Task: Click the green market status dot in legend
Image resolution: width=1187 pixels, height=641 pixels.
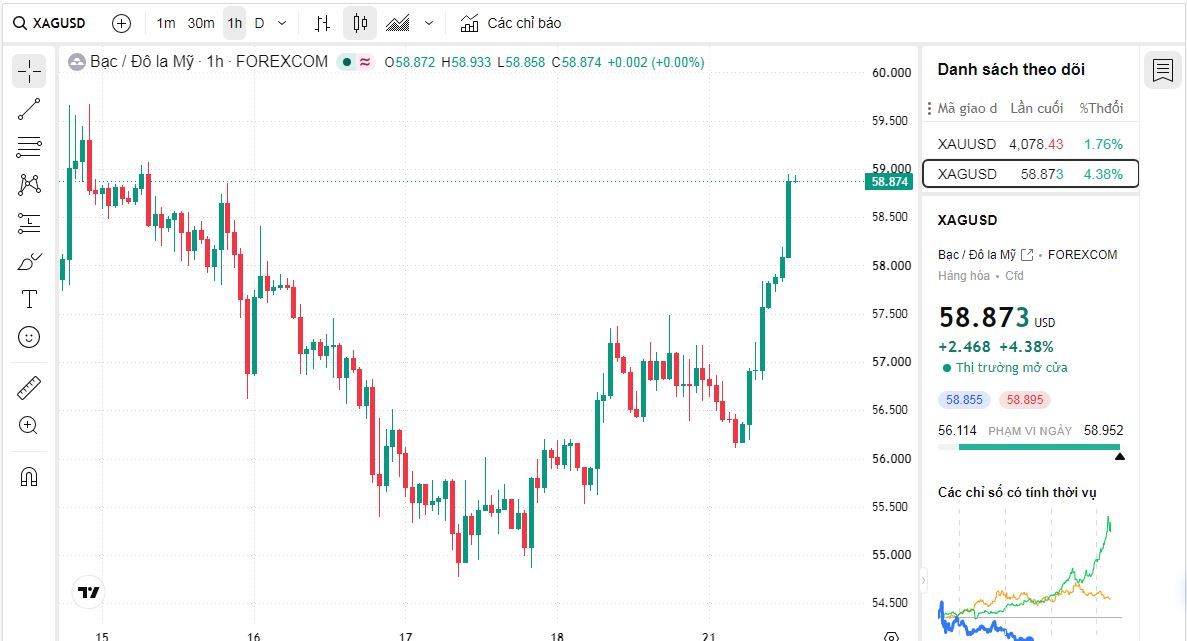Action: pos(346,62)
